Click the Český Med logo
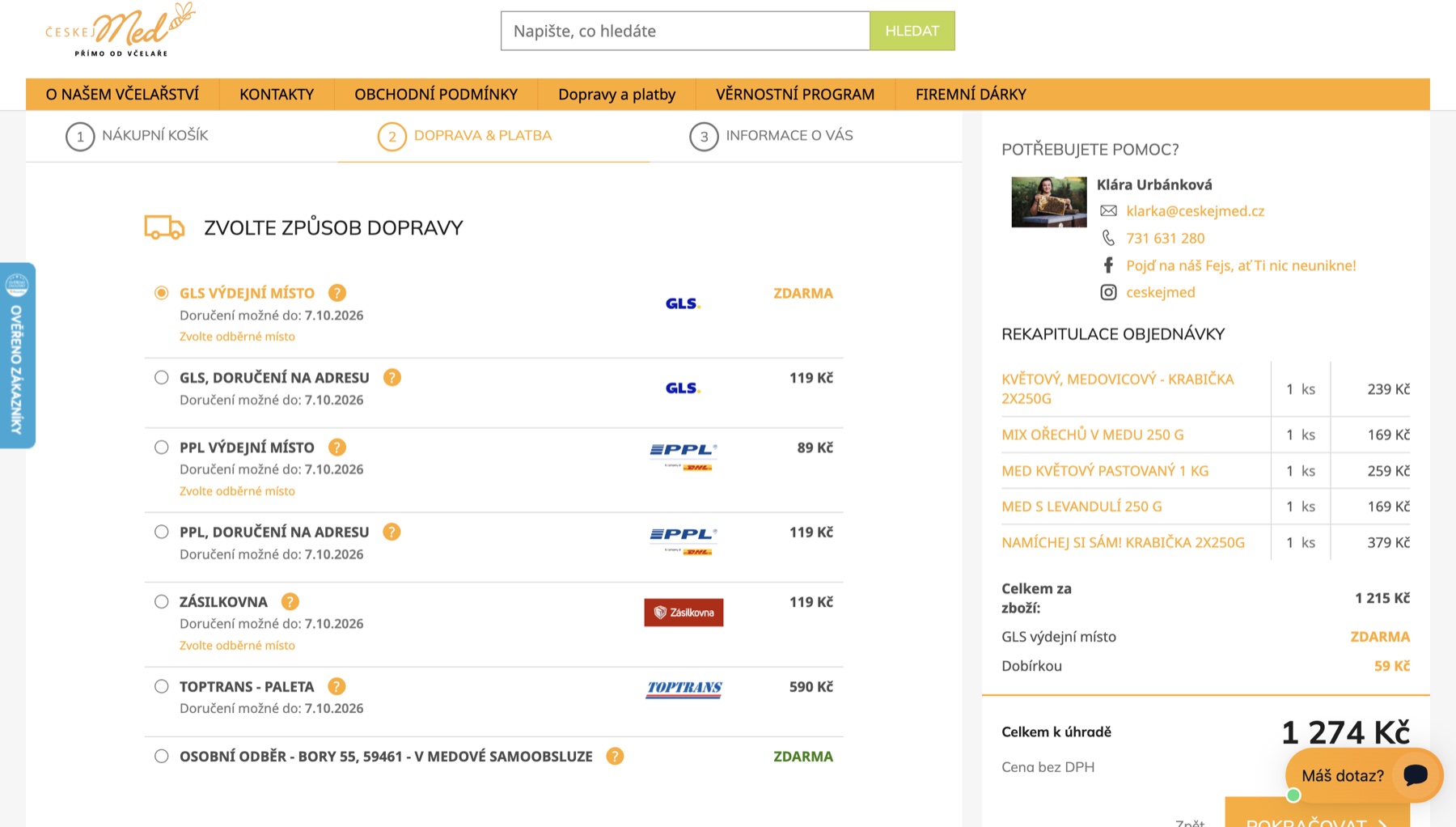The height and width of the screenshot is (827, 1456). click(x=120, y=30)
